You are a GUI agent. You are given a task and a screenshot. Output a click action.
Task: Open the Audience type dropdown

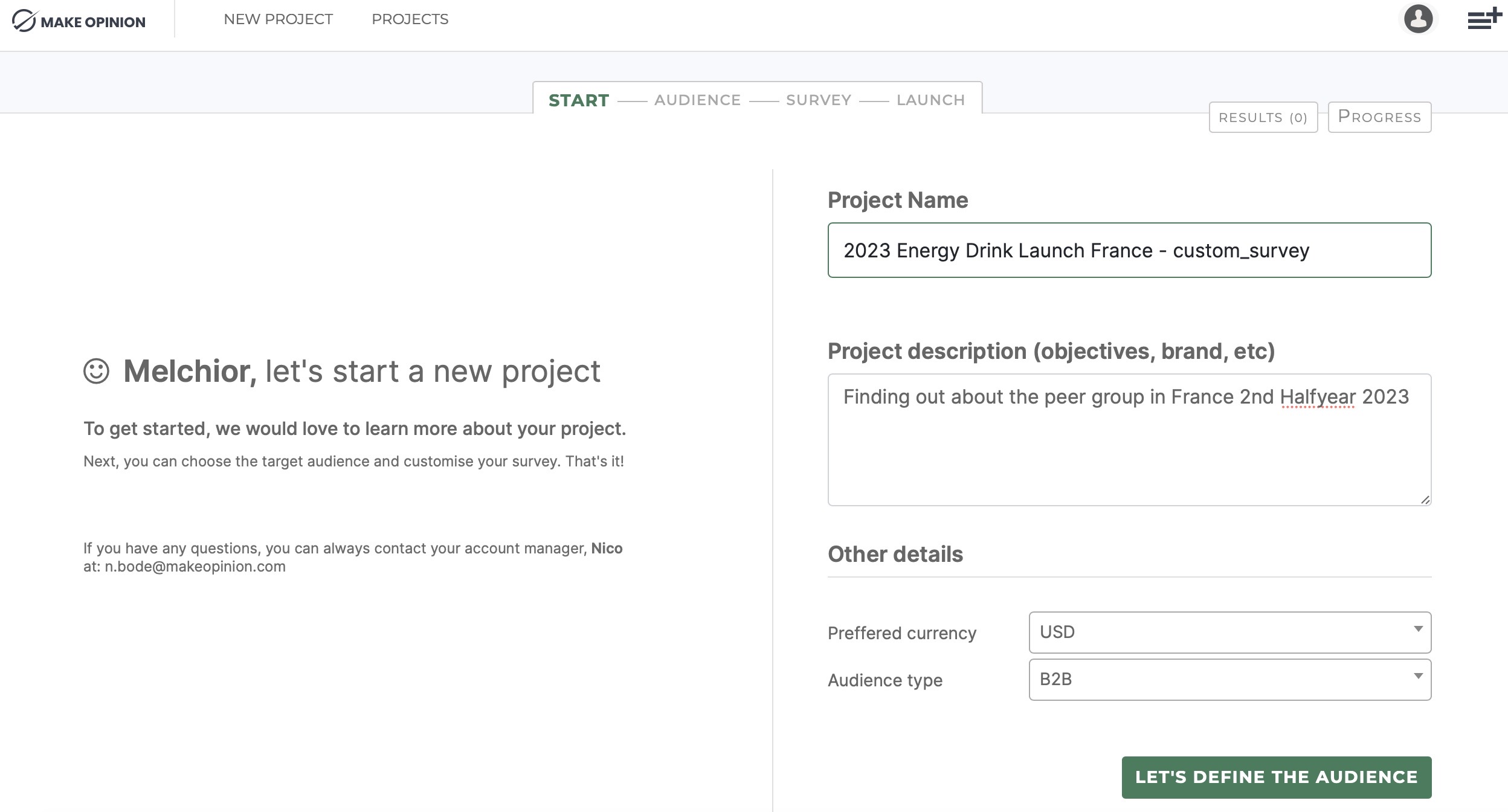[x=1229, y=680]
